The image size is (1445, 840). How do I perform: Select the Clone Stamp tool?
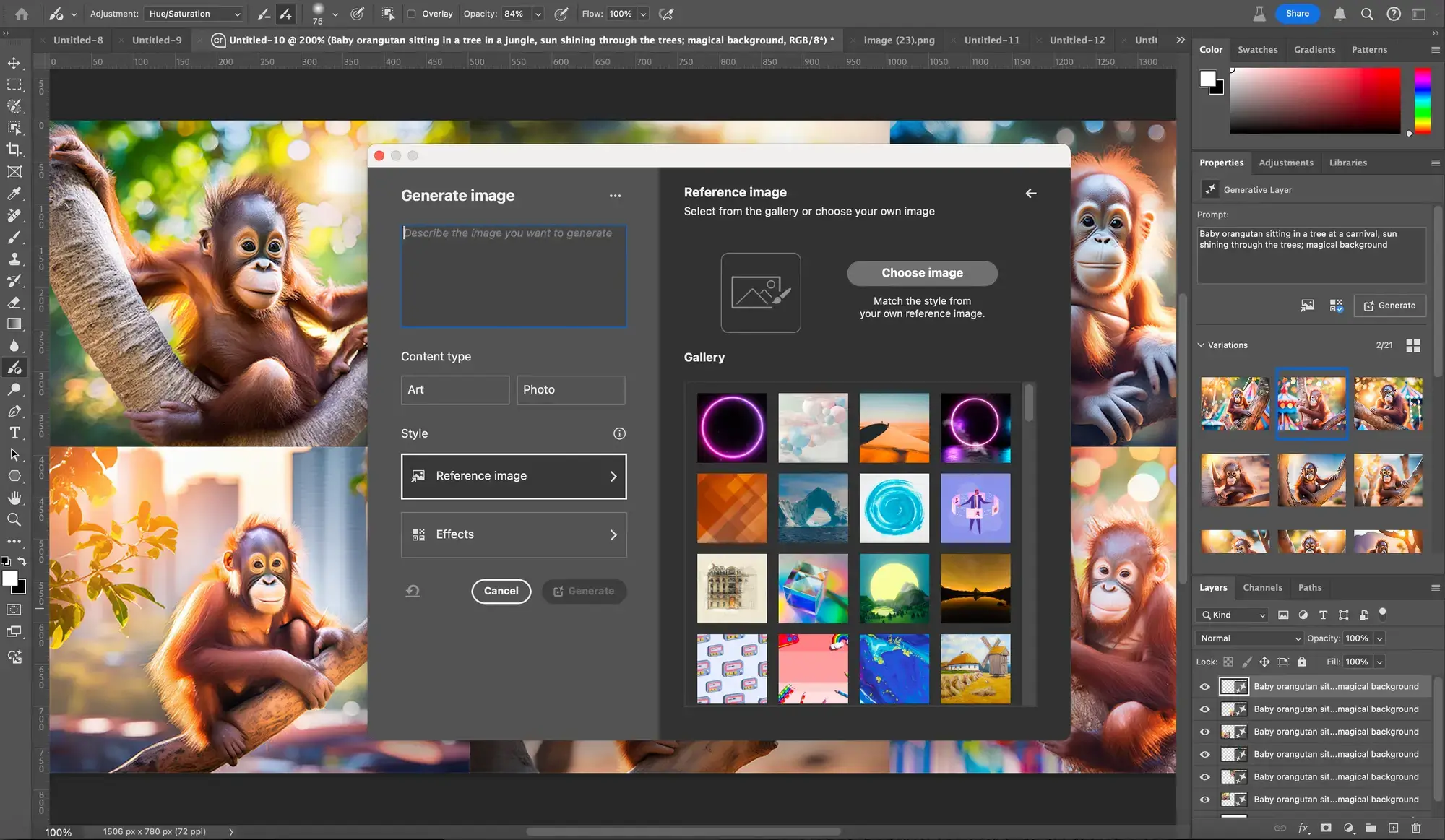14,259
